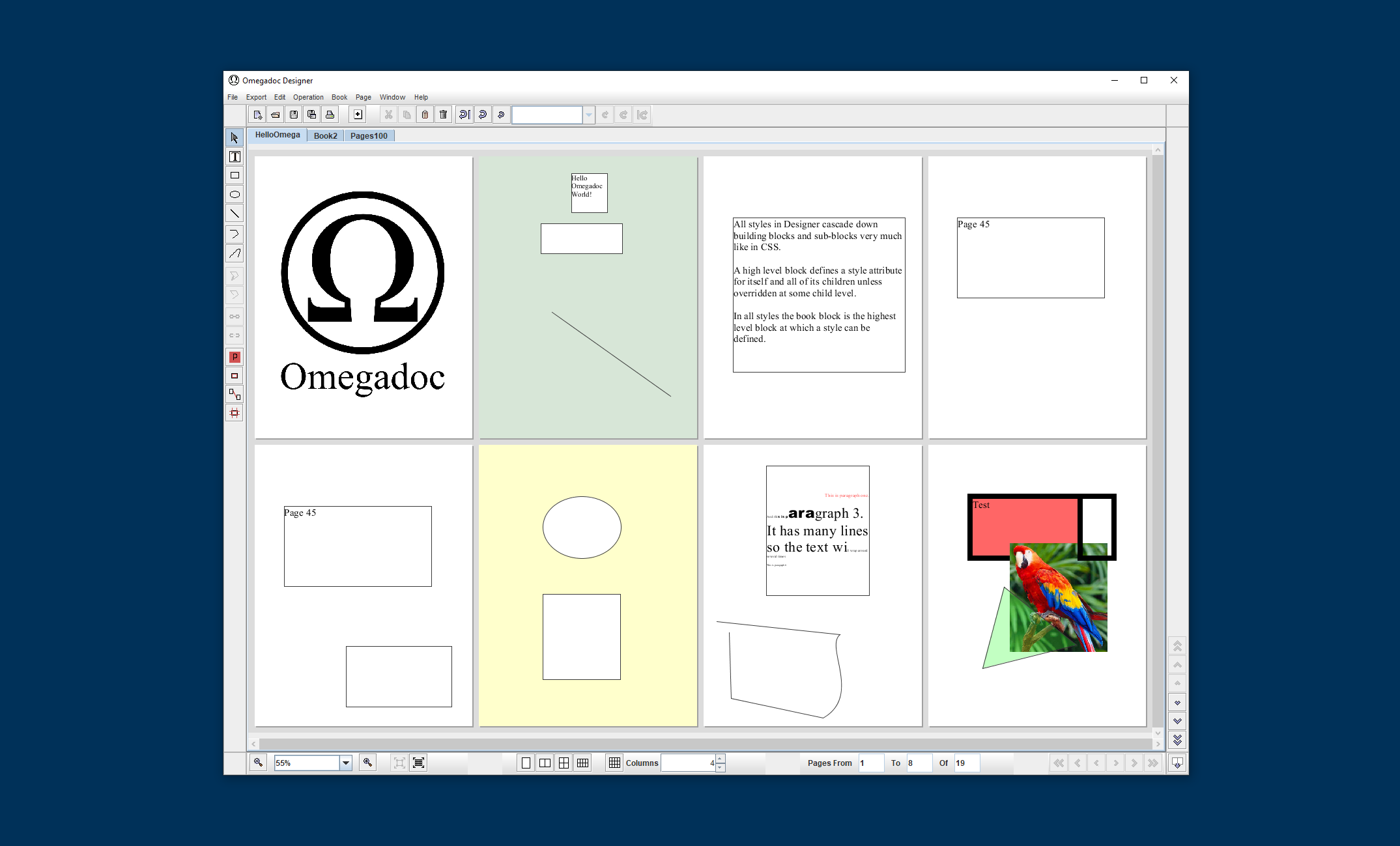Click the Trash delete icon

click(444, 115)
